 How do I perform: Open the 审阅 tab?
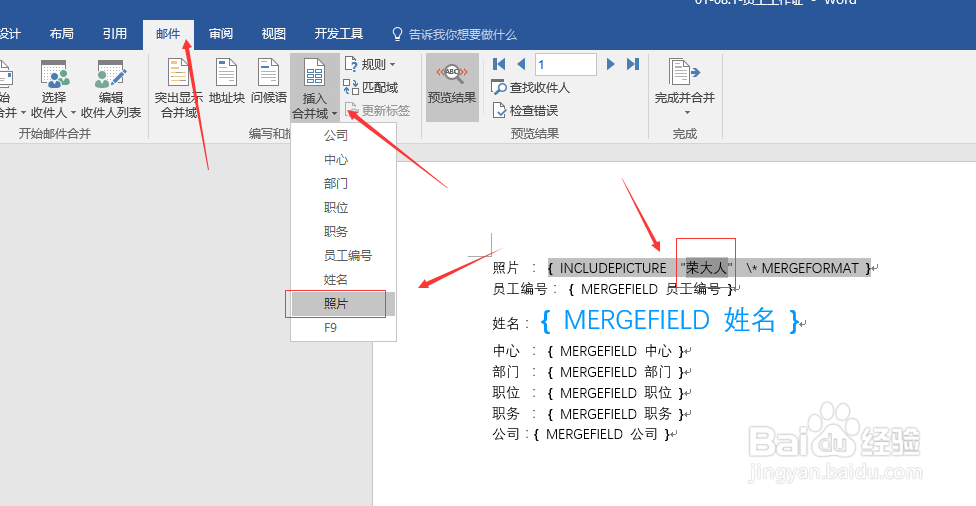(221, 34)
